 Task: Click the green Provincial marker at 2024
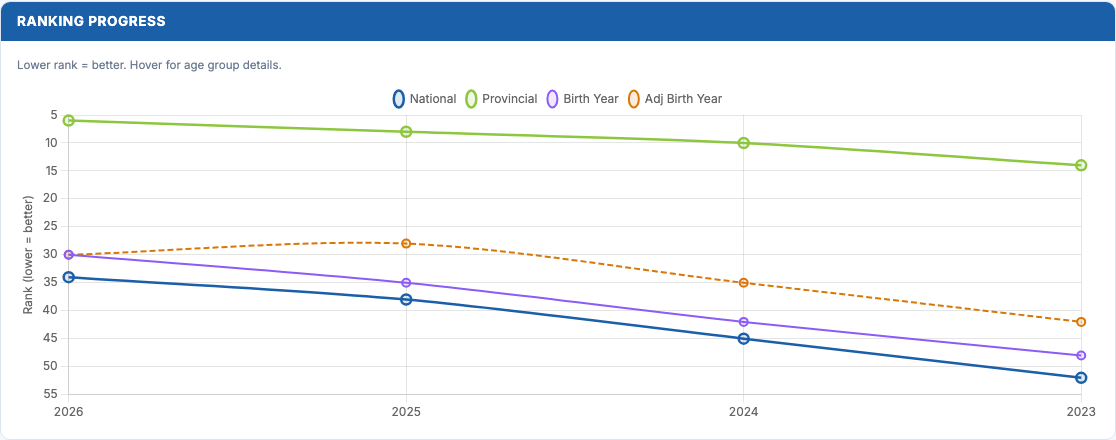pyautogui.click(x=743, y=143)
